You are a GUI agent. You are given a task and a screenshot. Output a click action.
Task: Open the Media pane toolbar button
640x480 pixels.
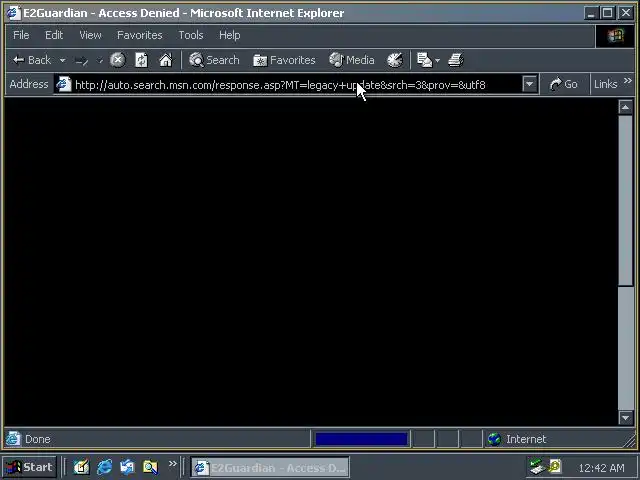pos(352,60)
